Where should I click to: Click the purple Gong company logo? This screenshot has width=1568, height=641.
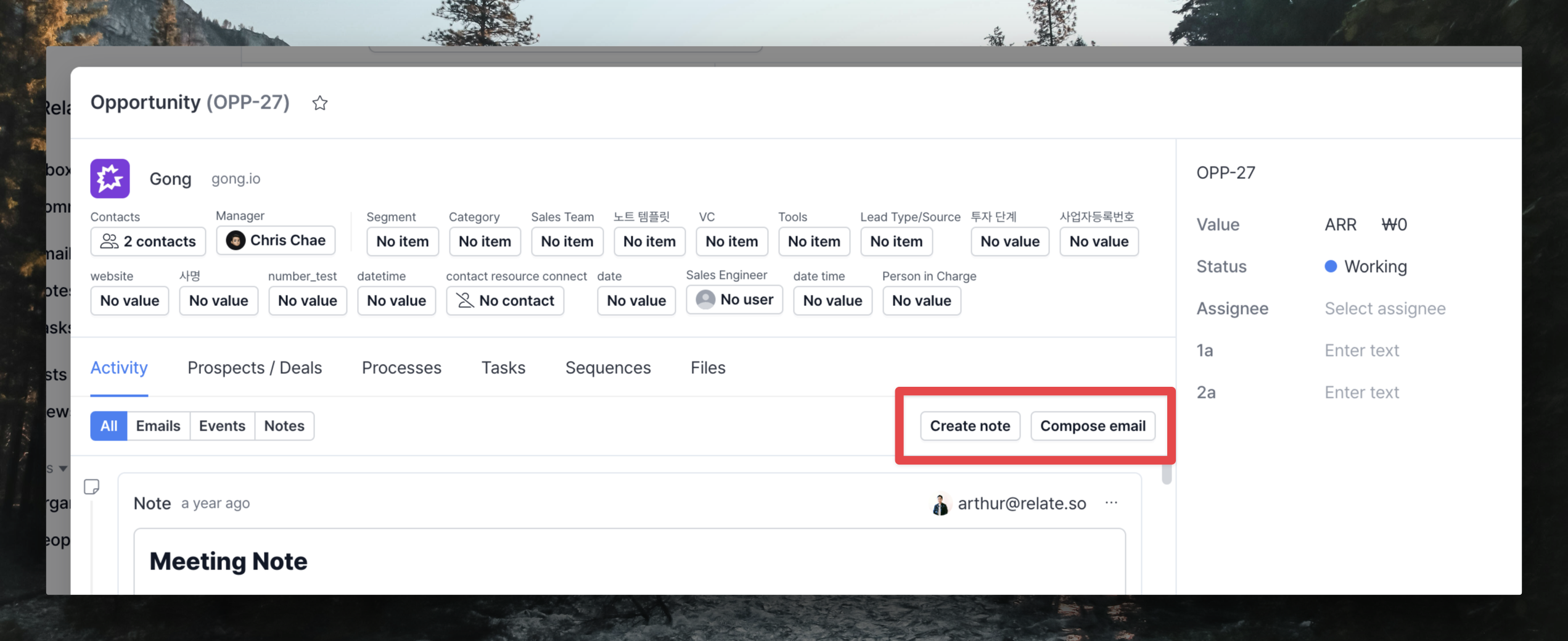[x=110, y=178]
